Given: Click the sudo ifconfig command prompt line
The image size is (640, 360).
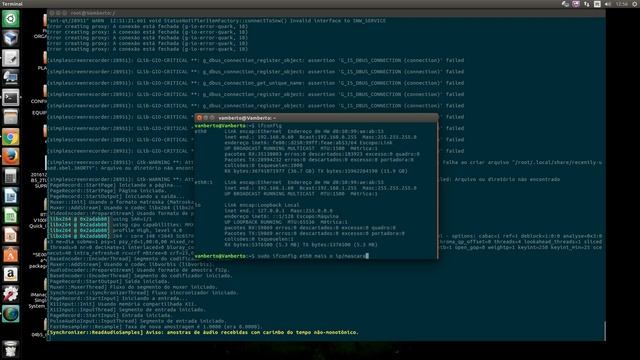Looking at the screenshot, I should (281, 256).
